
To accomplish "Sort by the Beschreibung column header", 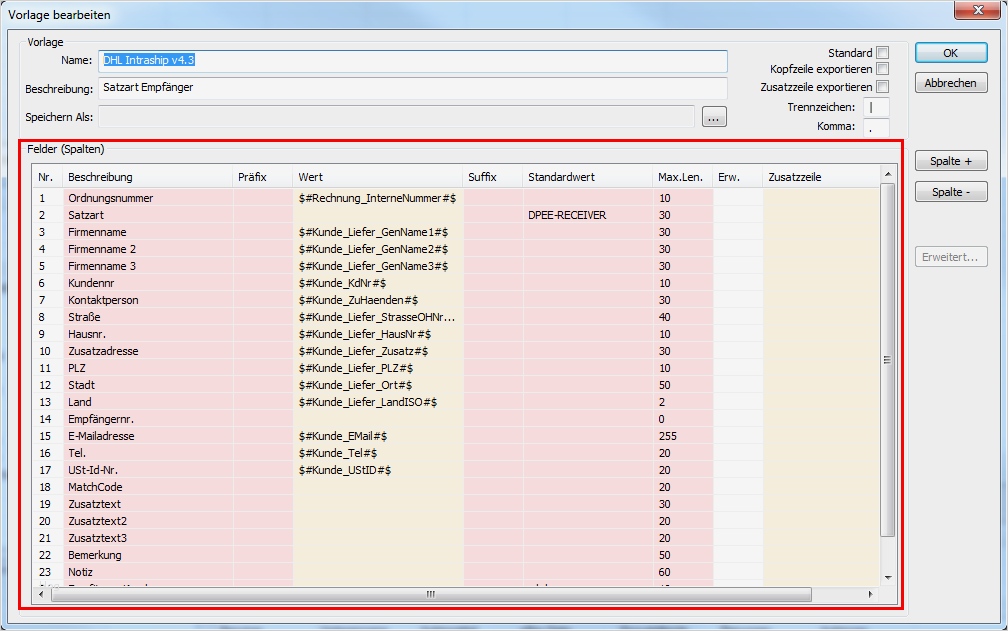I will point(147,177).
